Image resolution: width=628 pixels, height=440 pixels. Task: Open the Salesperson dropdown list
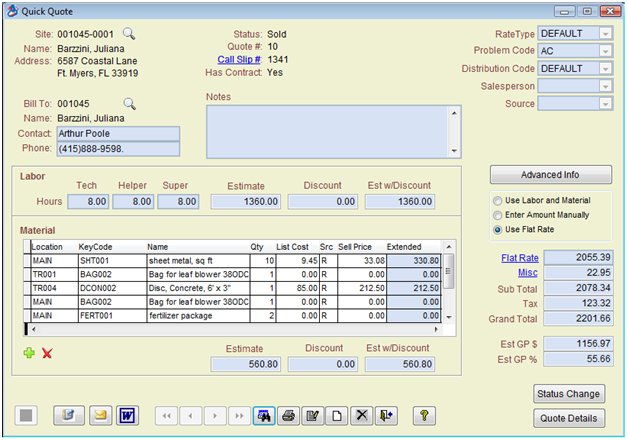coord(605,86)
